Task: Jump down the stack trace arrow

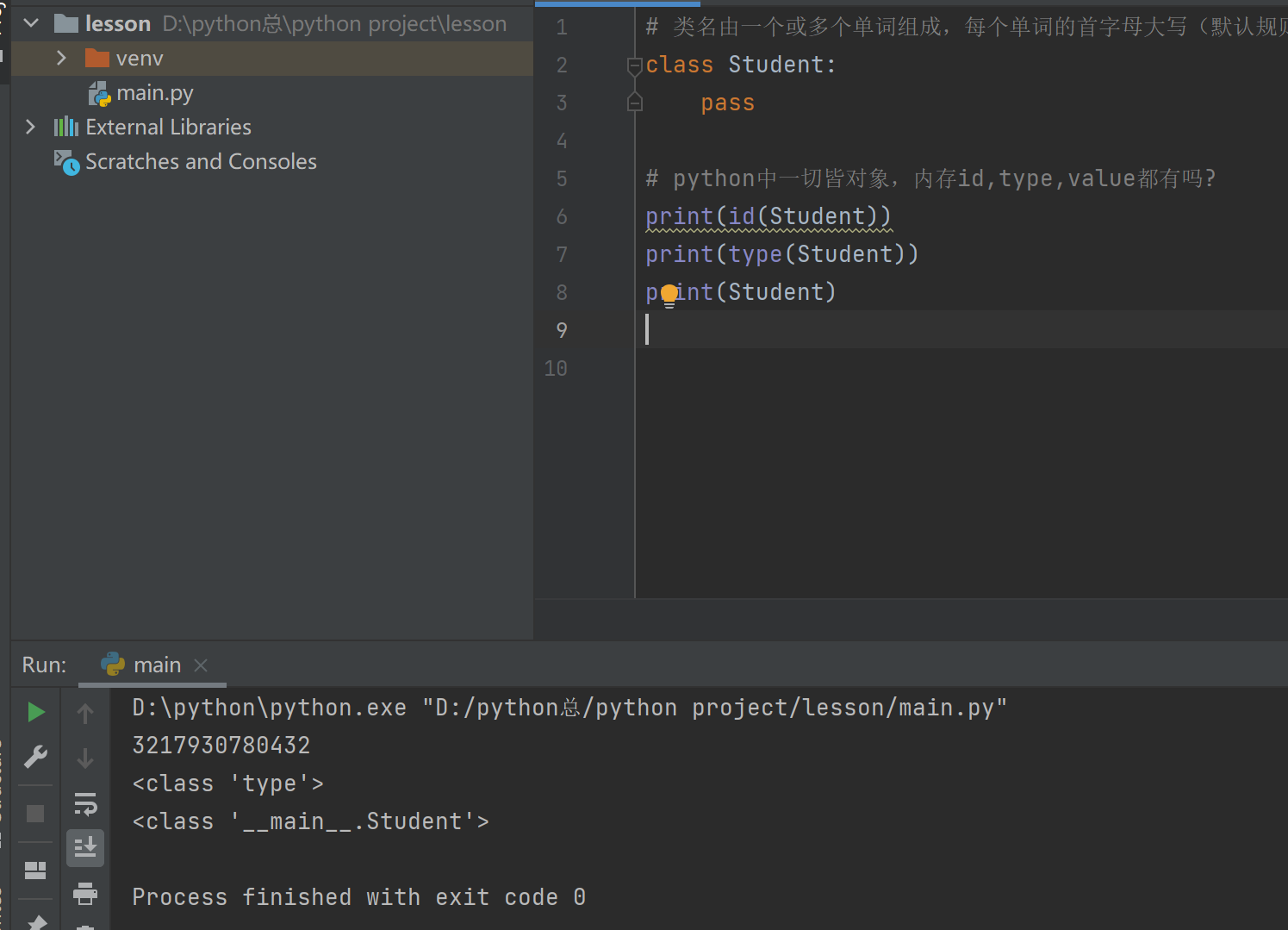Action: coord(85,758)
